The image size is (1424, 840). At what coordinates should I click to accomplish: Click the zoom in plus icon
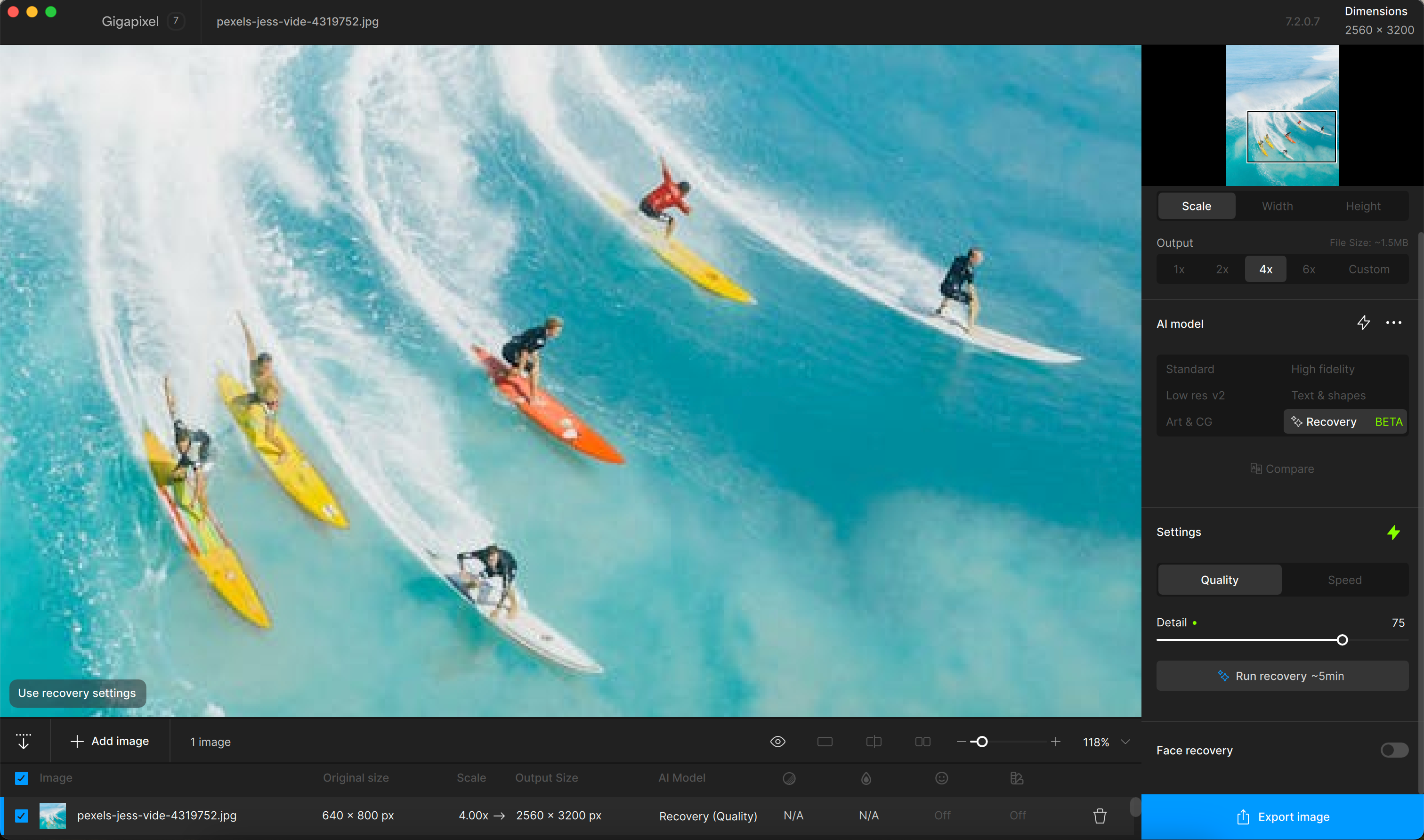coord(1056,742)
